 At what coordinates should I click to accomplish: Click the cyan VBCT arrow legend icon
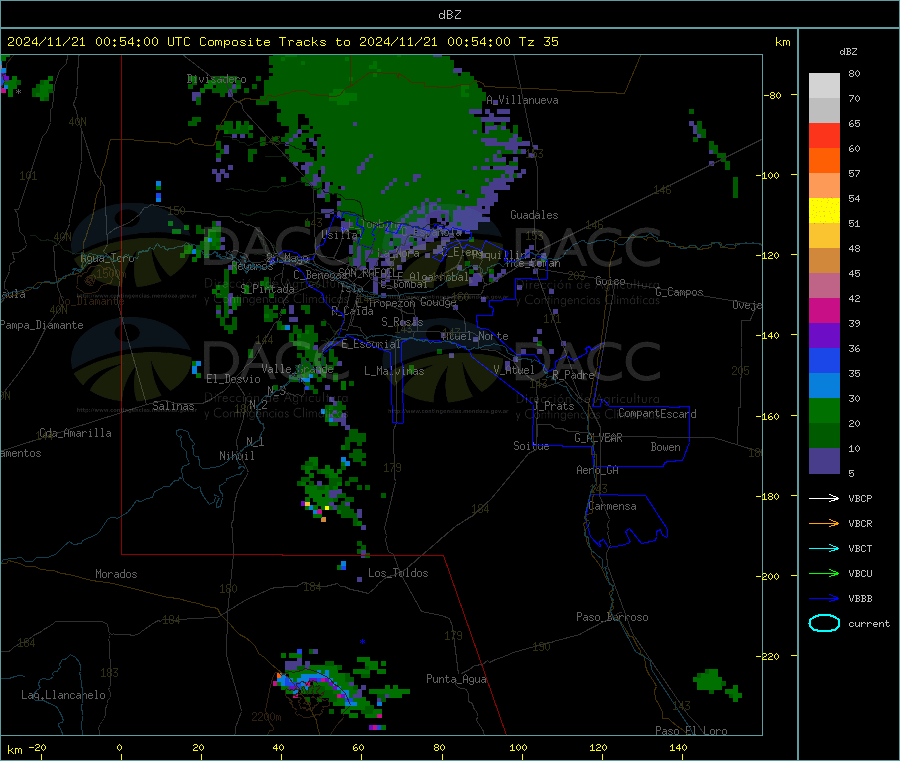(824, 549)
